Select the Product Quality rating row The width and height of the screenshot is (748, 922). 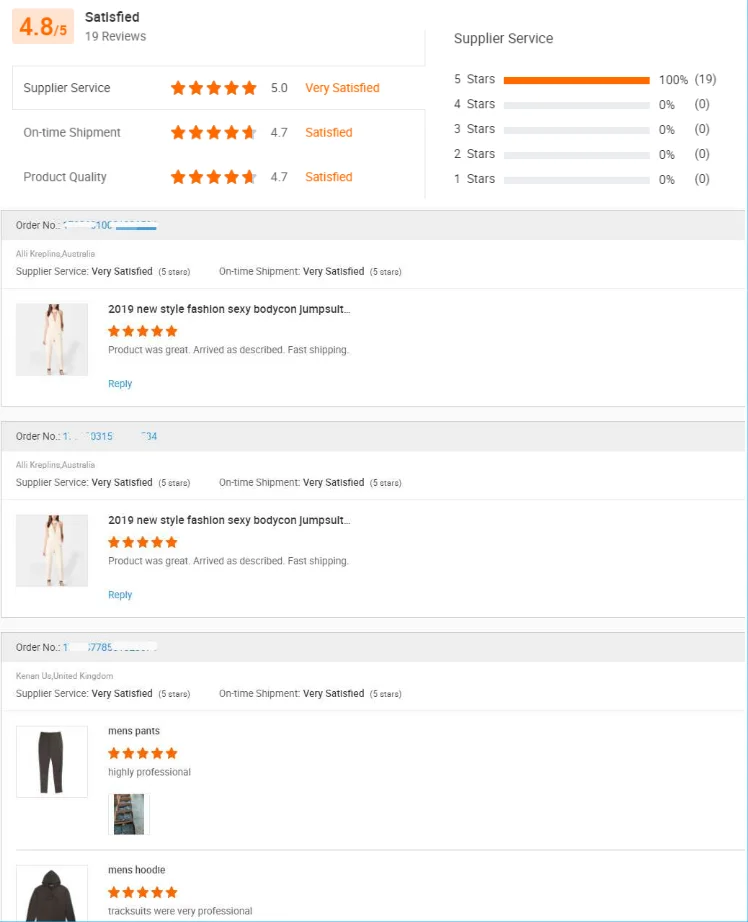click(218, 177)
